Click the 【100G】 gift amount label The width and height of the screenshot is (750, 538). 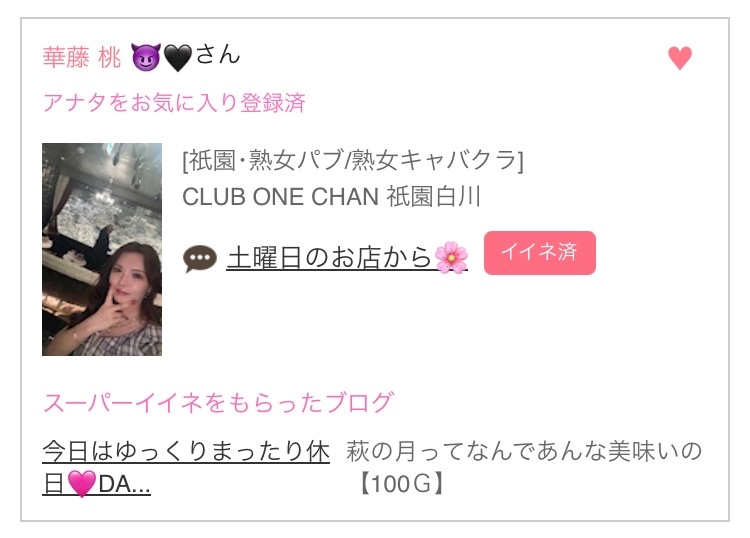coord(402,484)
